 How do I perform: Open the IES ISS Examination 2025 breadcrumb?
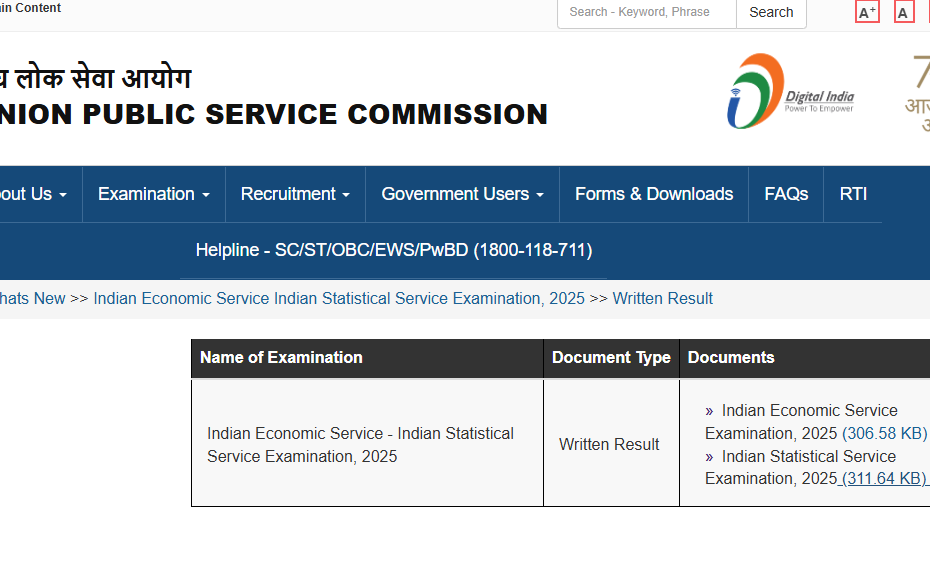(339, 298)
